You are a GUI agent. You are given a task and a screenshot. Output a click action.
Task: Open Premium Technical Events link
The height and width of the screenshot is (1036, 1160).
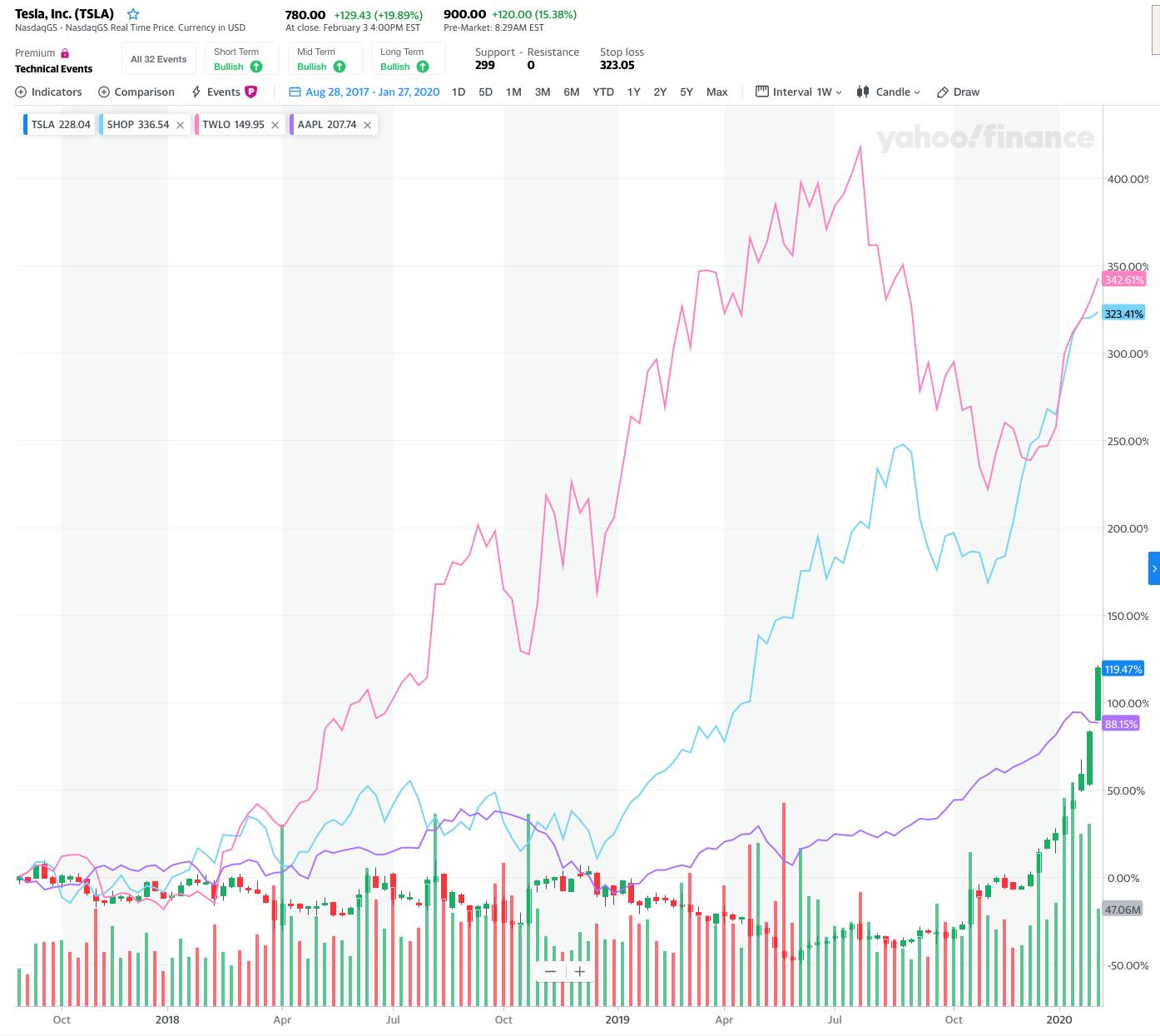[53, 61]
